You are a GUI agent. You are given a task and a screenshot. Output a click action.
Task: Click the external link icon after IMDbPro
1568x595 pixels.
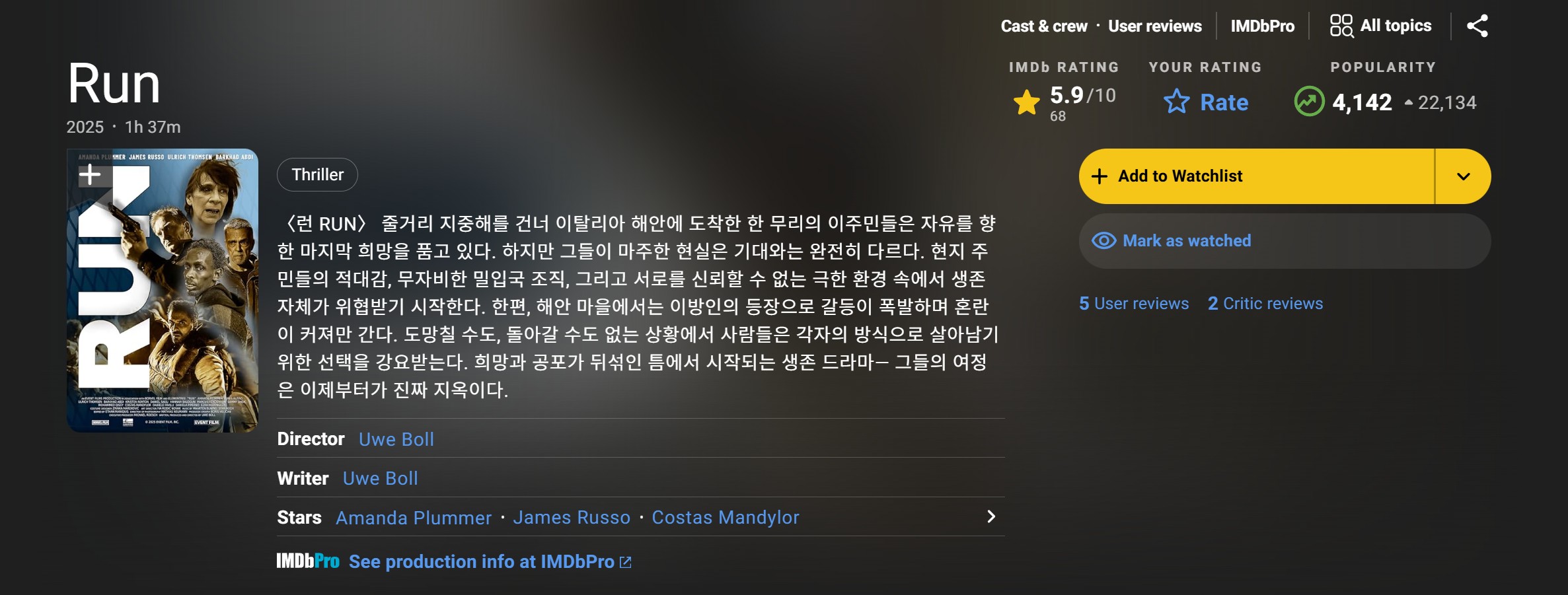coord(626,562)
